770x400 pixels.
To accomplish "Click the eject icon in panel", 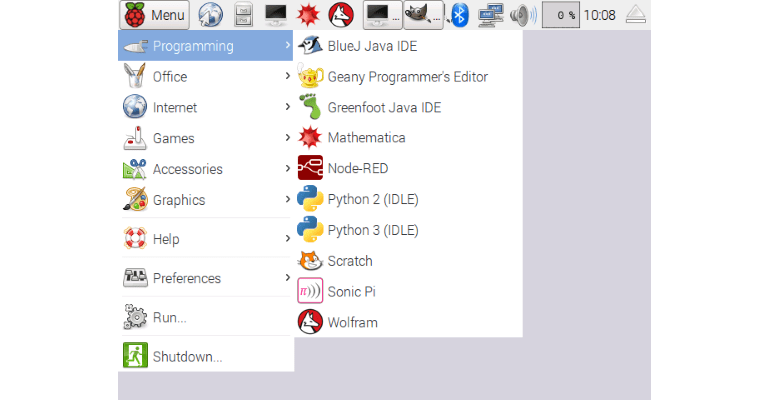I will point(635,15).
